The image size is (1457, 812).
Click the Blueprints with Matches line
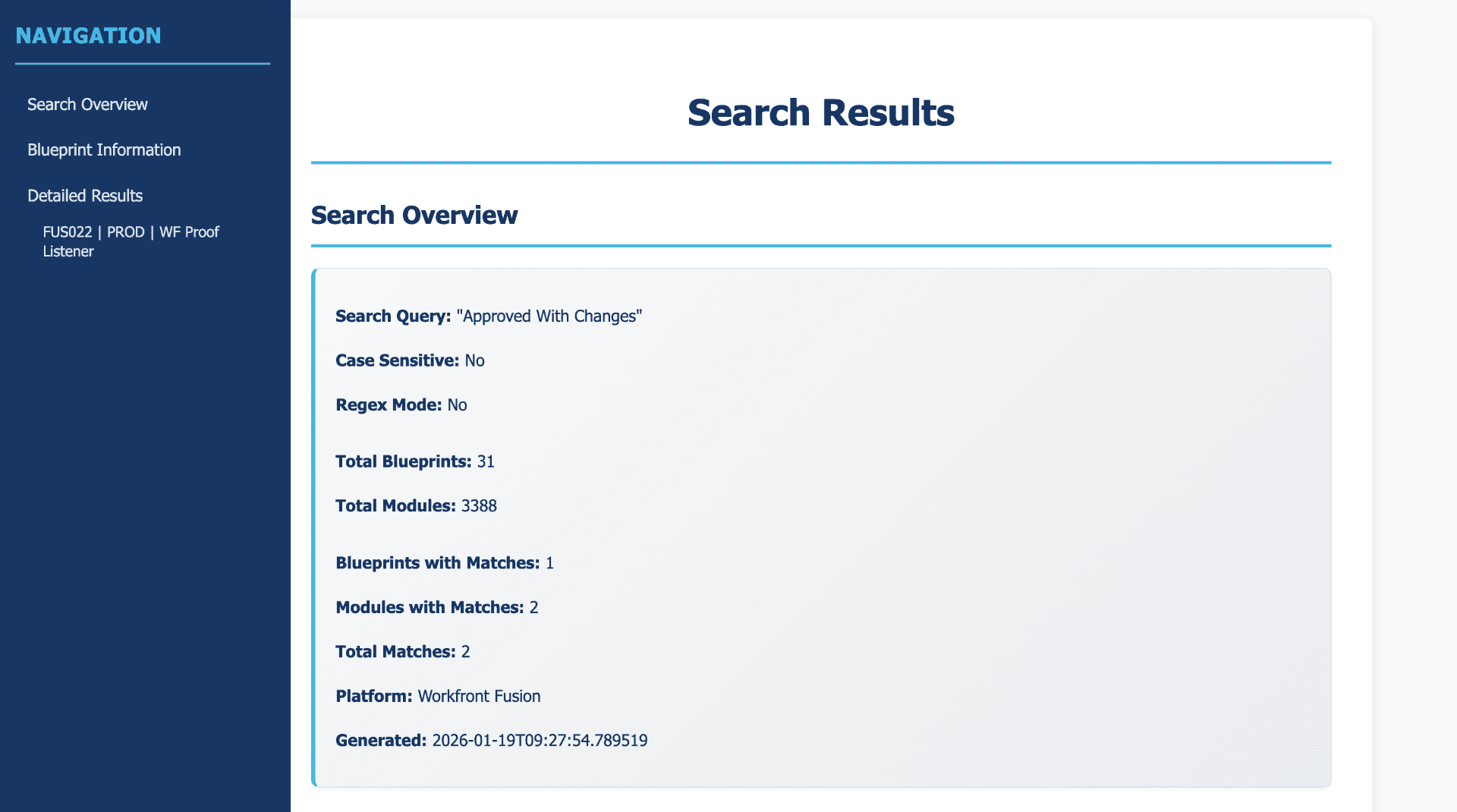[445, 562]
